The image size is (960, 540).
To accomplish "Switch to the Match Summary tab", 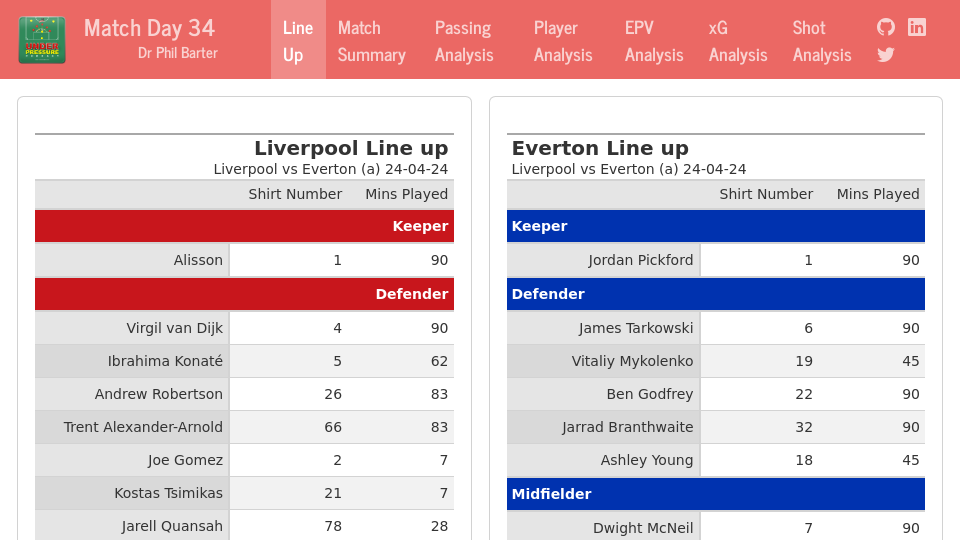I will [371, 40].
